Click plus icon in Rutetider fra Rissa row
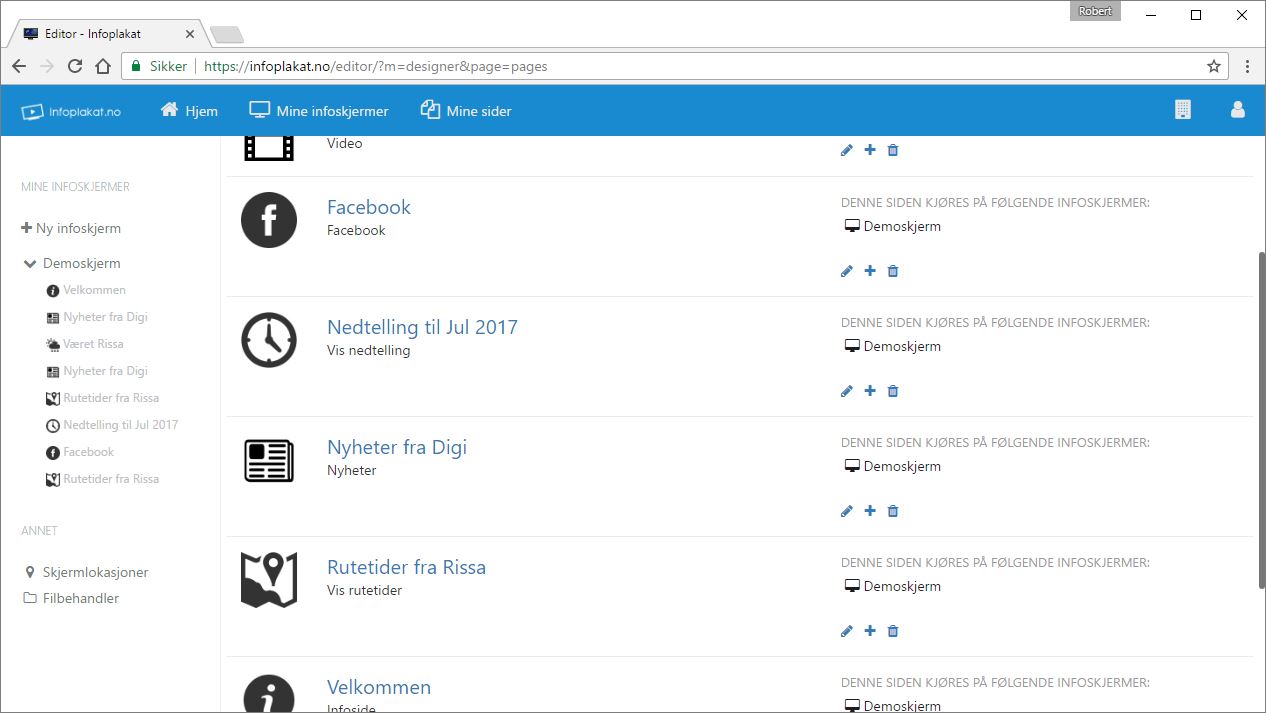Image resolution: width=1266 pixels, height=713 pixels. coord(870,631)
